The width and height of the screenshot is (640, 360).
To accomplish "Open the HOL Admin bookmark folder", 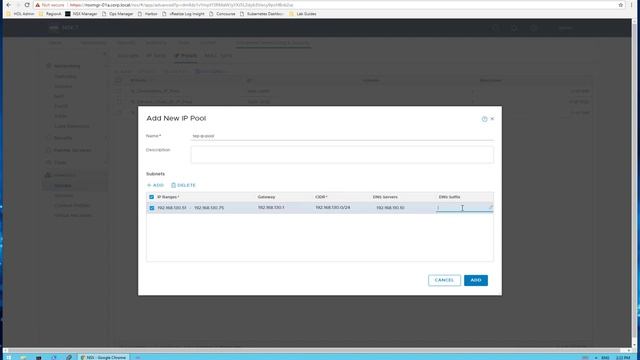I will click(20, 14).
